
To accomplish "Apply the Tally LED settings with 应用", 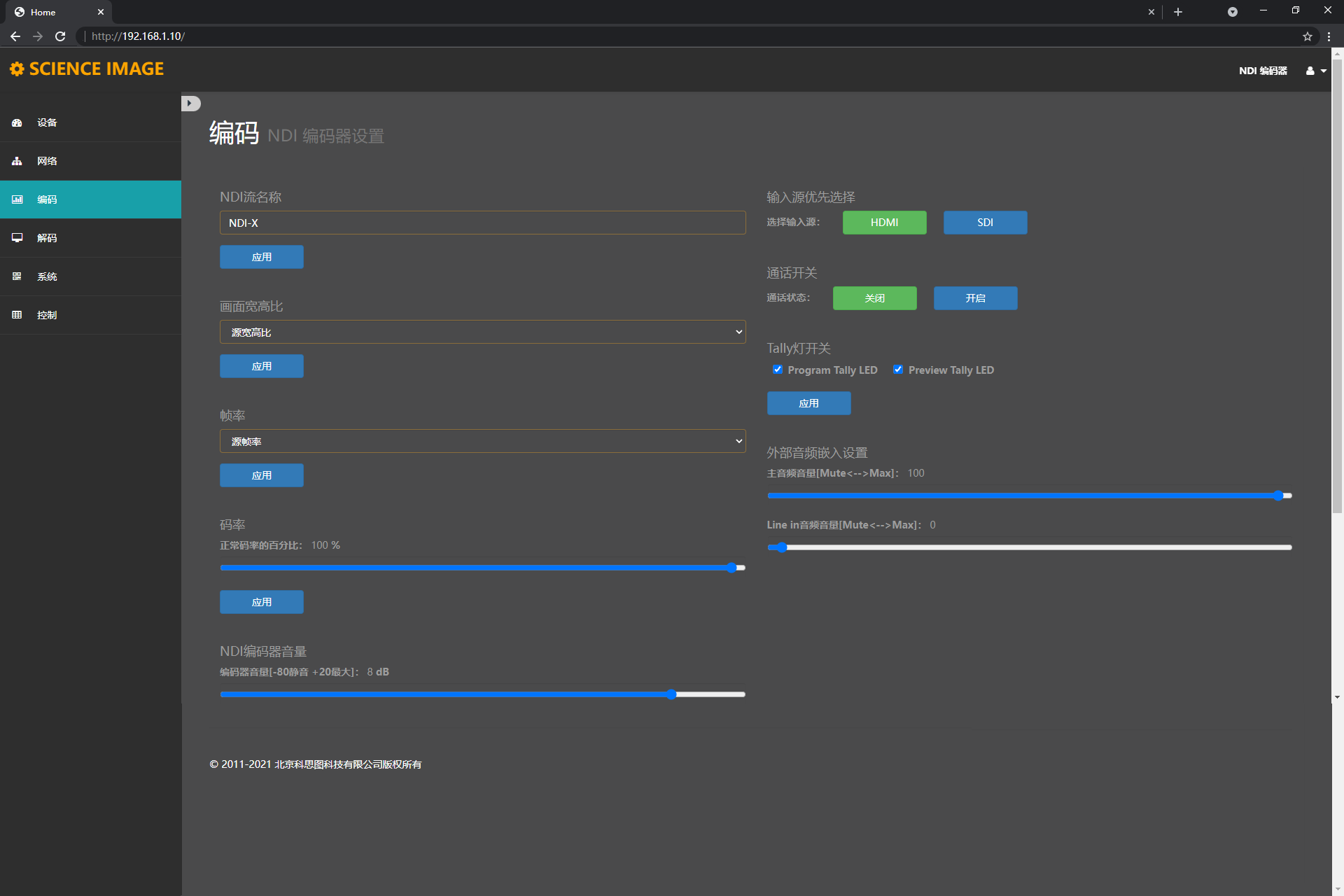I will point(808,403).
